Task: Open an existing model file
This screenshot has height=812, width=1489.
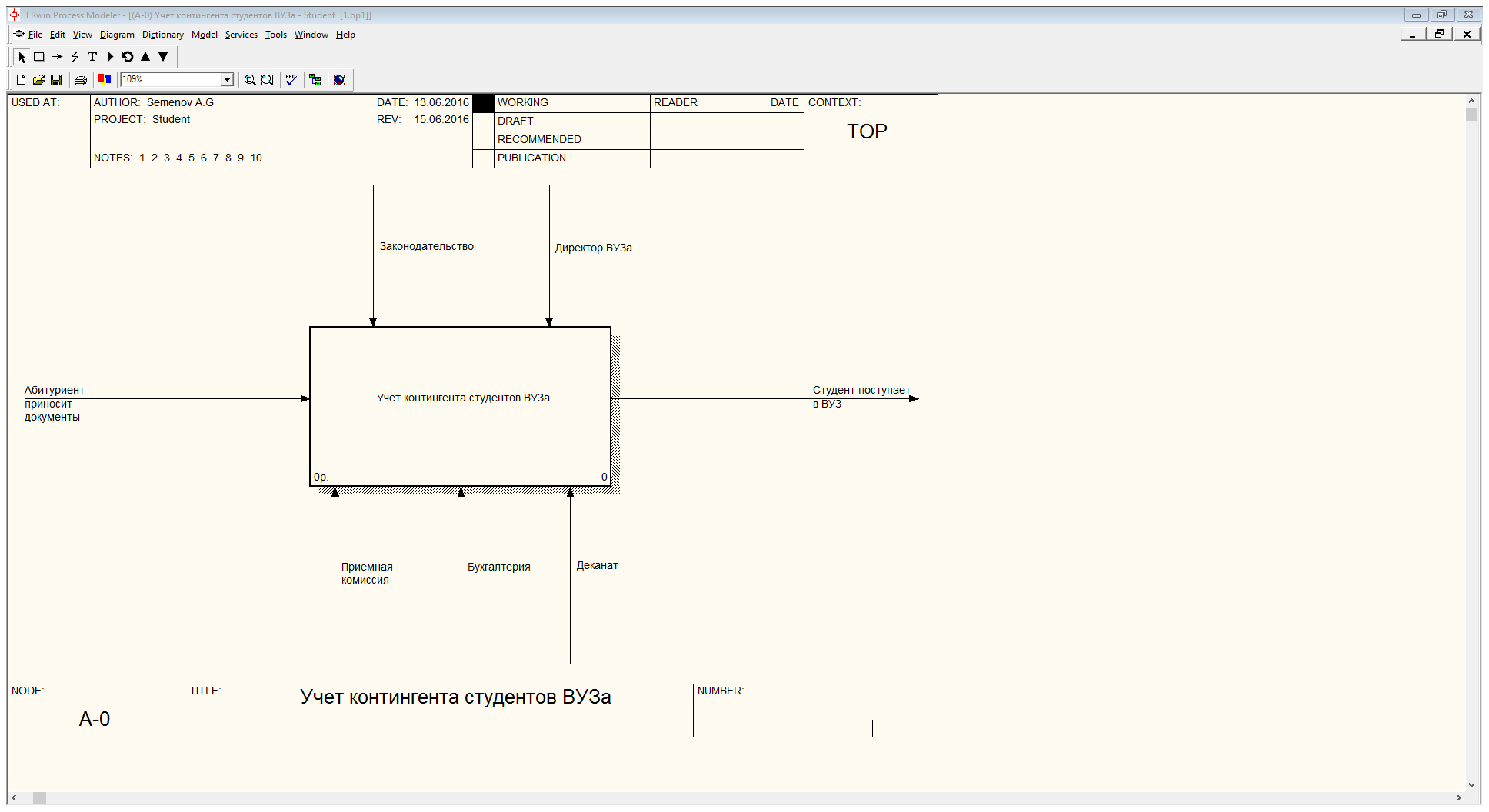Action: point(38,80)
